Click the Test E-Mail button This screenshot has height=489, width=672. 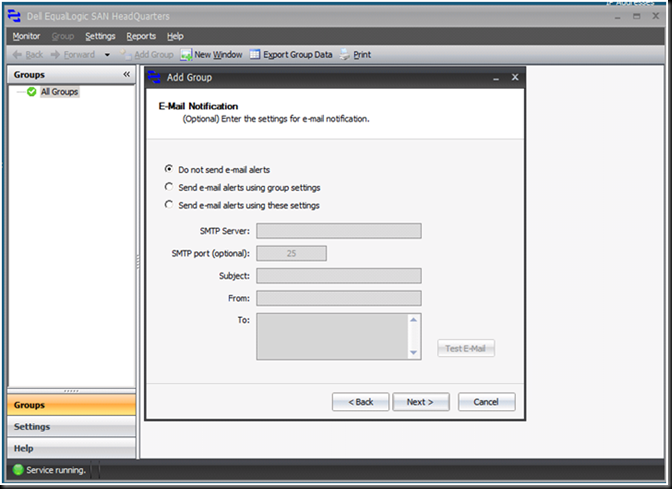pos(466,348)
